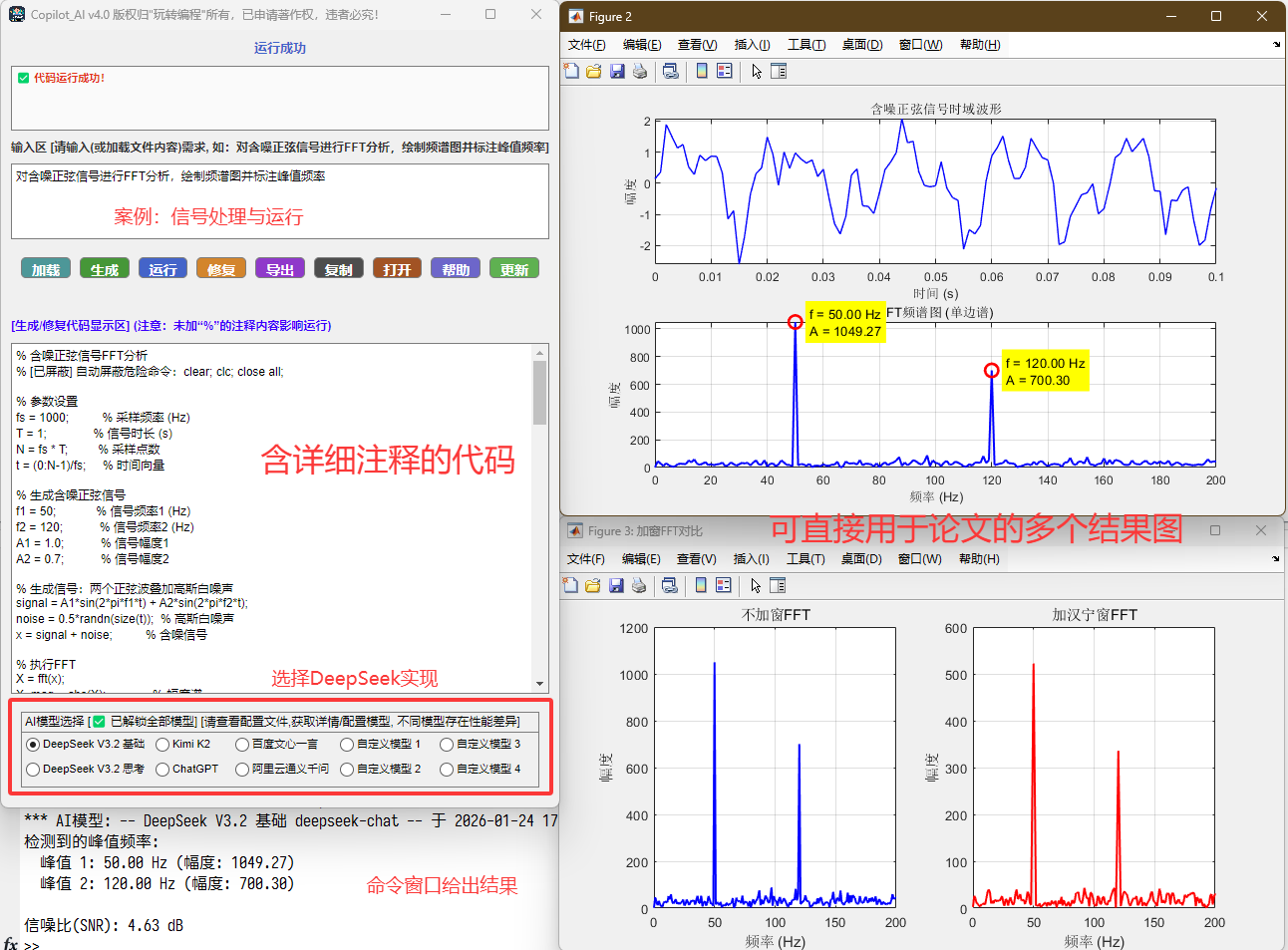Insert colorbar using Figure 2 toolbar icon
The width and height of the screenshot is (1288, 950).
pyautogui.click(x=702, y=71)
